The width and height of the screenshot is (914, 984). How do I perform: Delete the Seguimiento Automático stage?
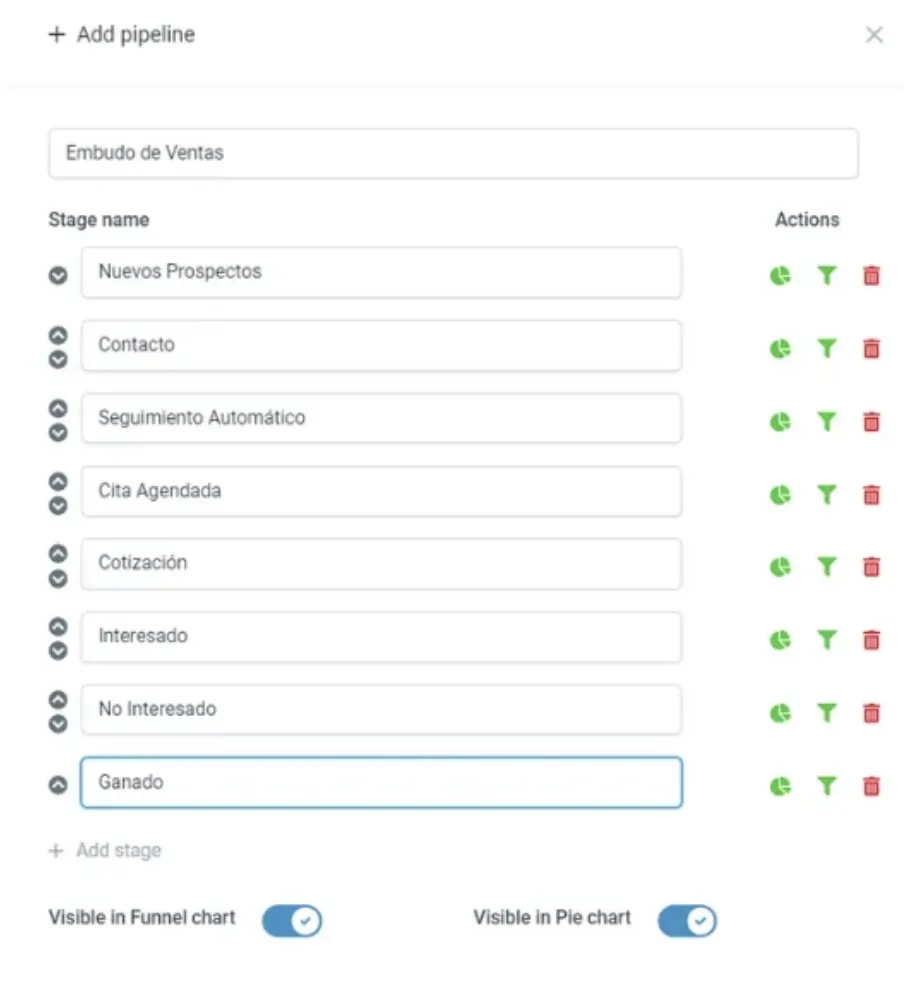point(871,422)
